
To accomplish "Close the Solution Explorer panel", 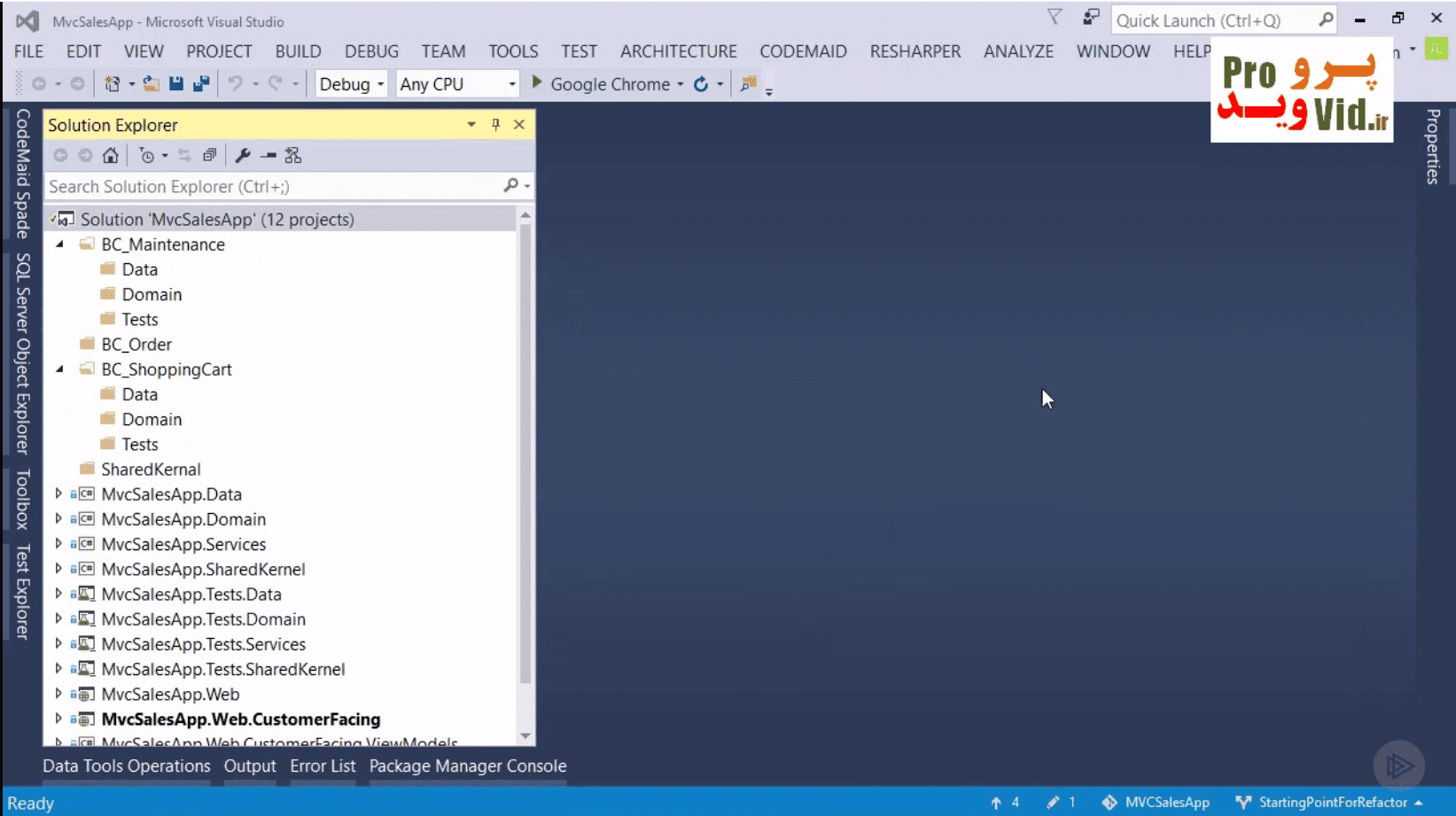I will [519, 125].
